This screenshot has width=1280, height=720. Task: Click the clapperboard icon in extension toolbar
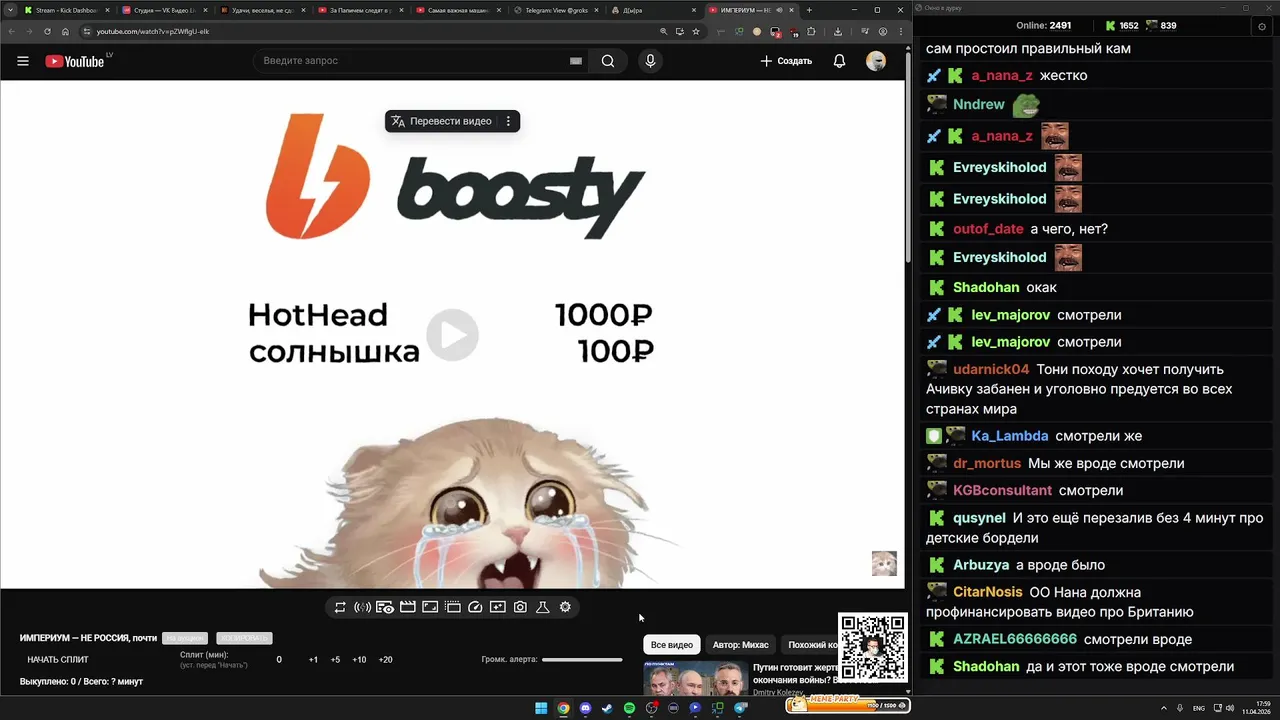[407, 607]
